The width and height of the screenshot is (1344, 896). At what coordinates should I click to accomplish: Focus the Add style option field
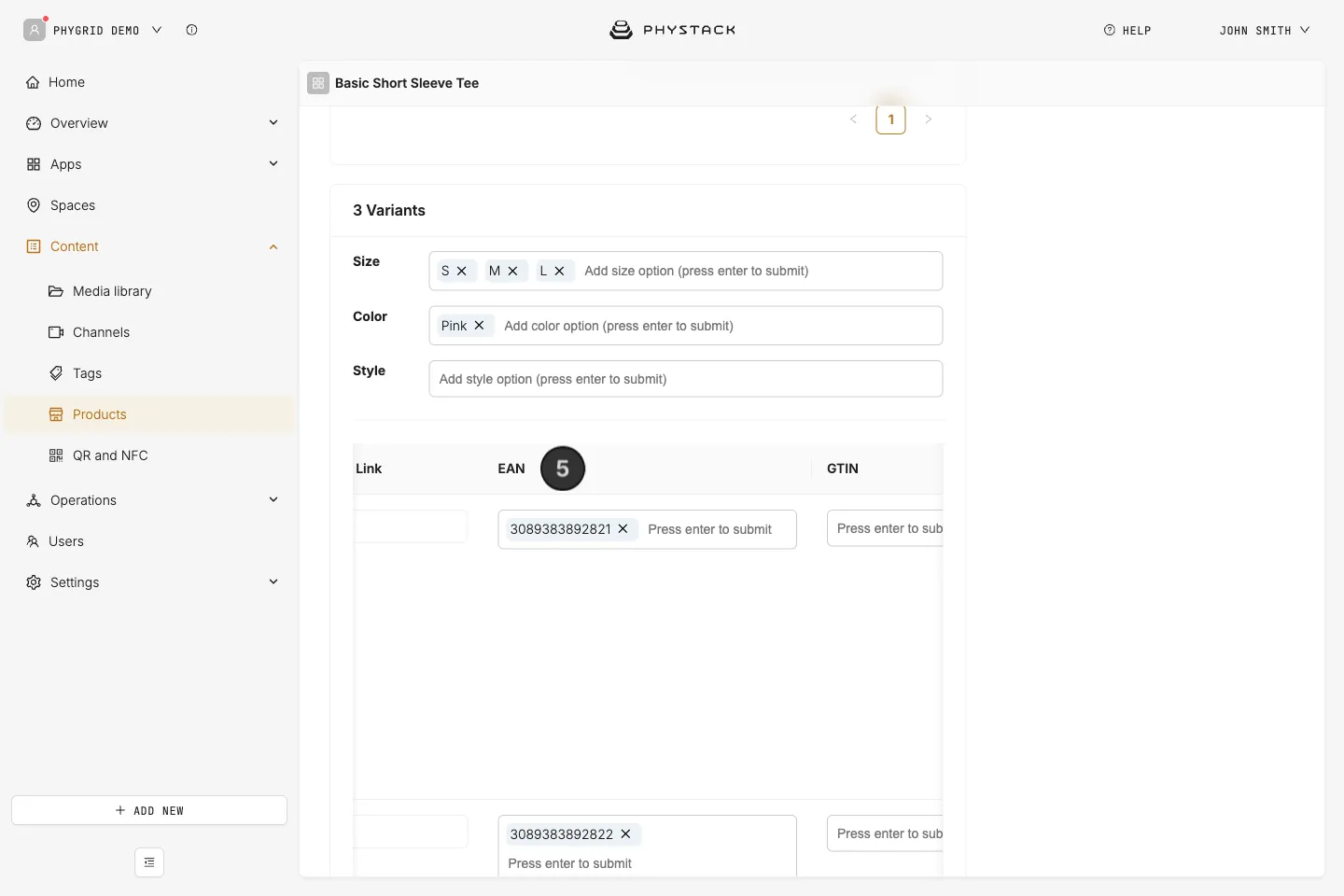point(686,379)
